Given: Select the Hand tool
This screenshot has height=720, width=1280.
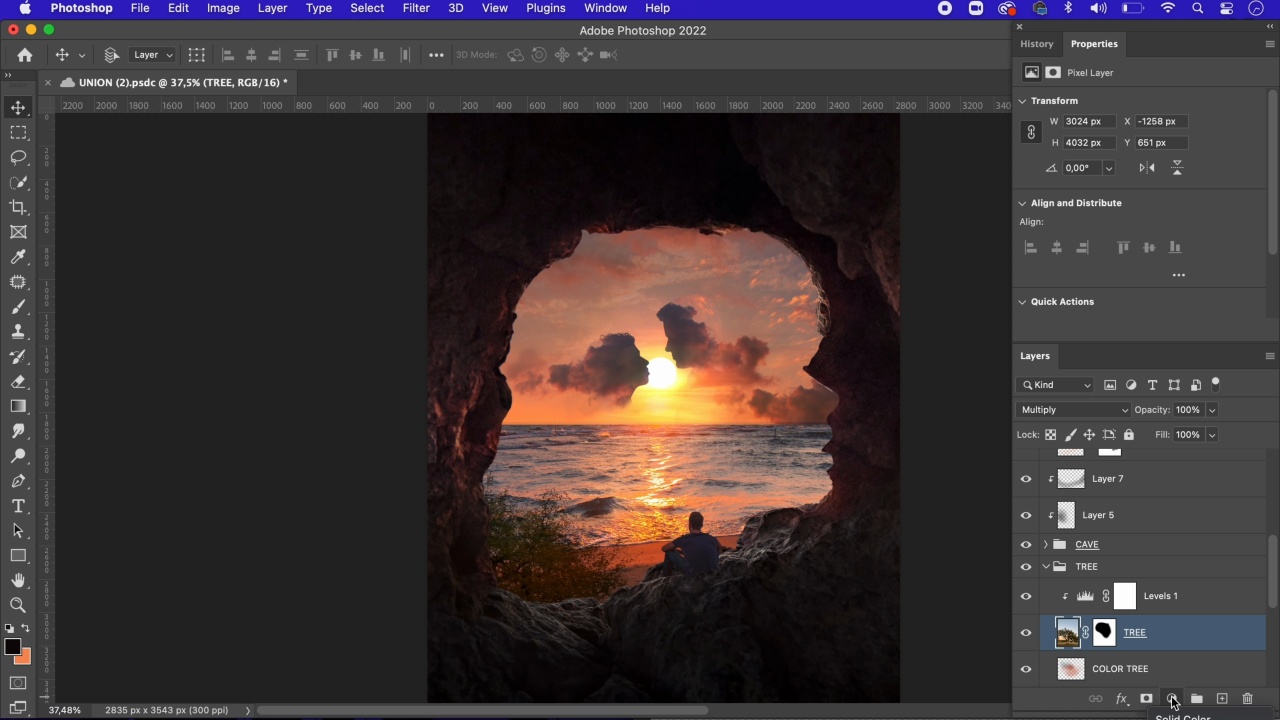Looking at the screenshot, I should pyautogui.click(x=18, y=580).
